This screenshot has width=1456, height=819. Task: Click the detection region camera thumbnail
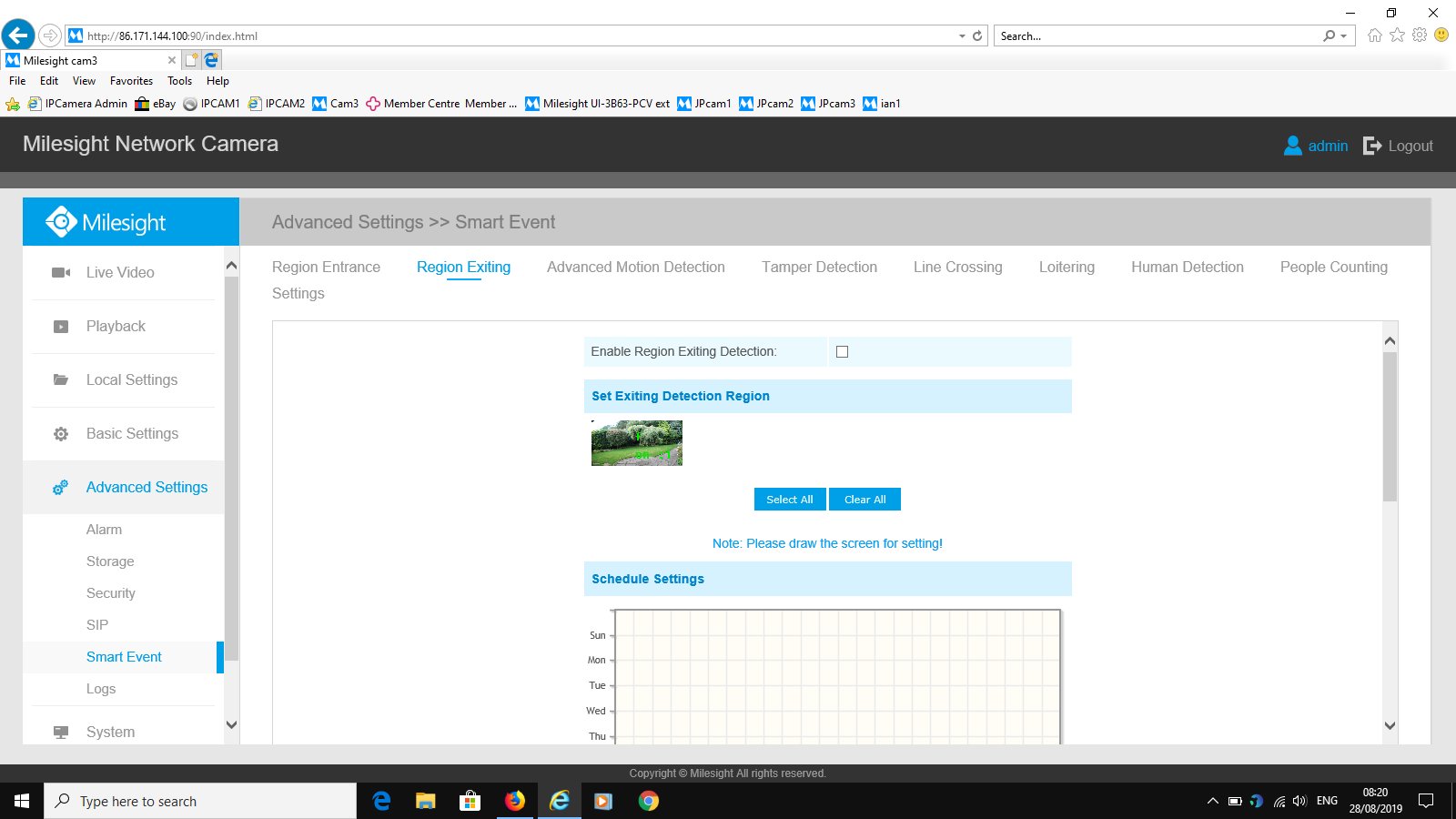point(637,443)
